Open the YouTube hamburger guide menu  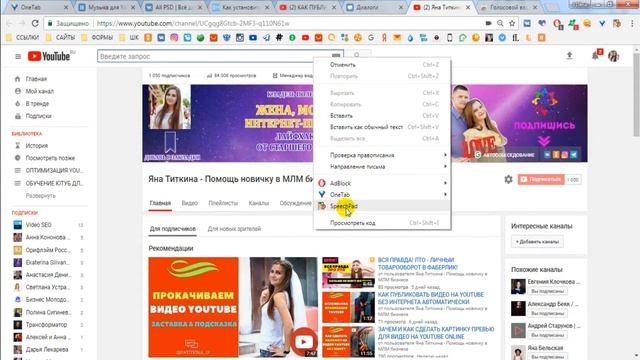click(18, 56)
